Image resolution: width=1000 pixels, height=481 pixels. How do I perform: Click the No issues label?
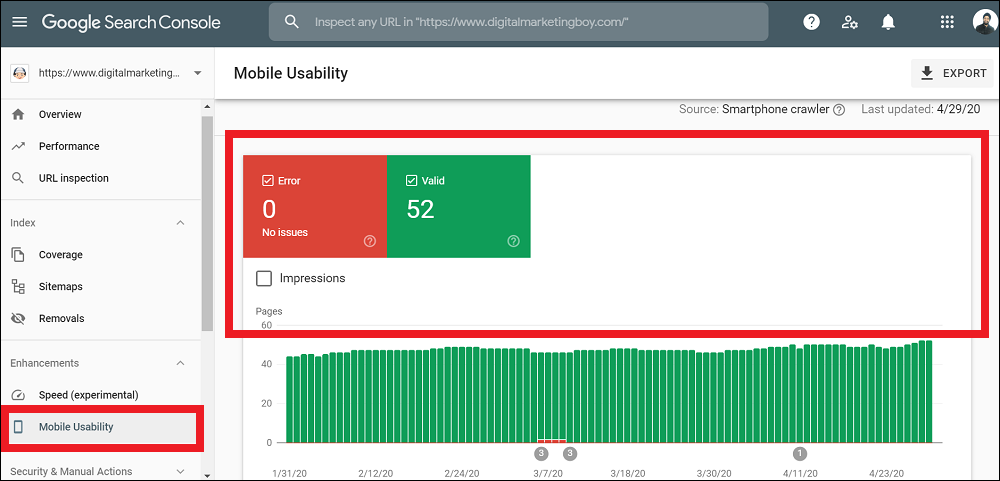pyautogui.click(x=284, y=233)
